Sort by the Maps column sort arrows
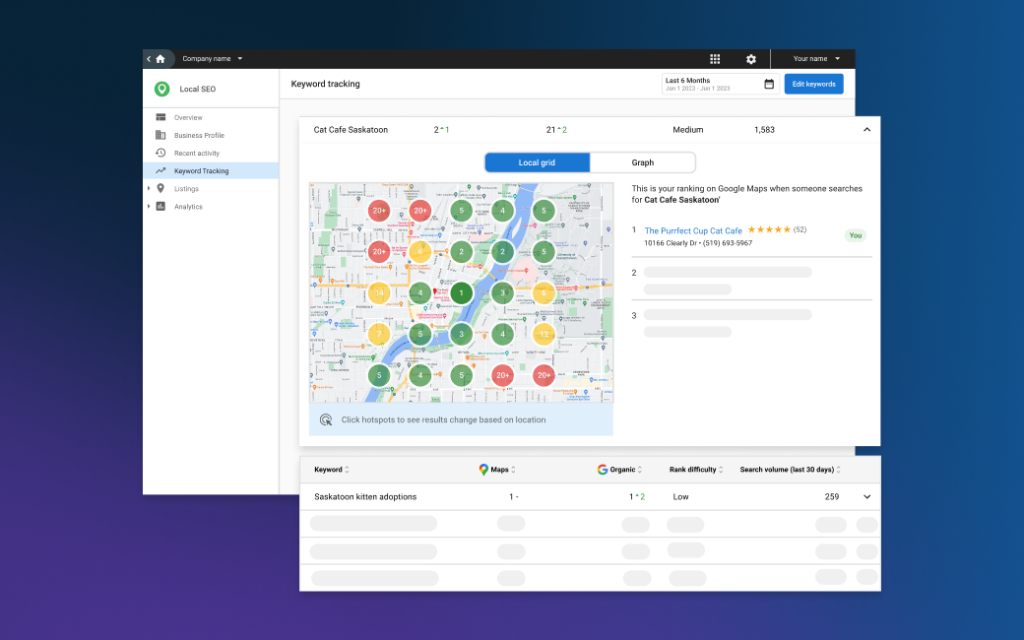This screenshot has width=1024, height=640. click(513, 470)
